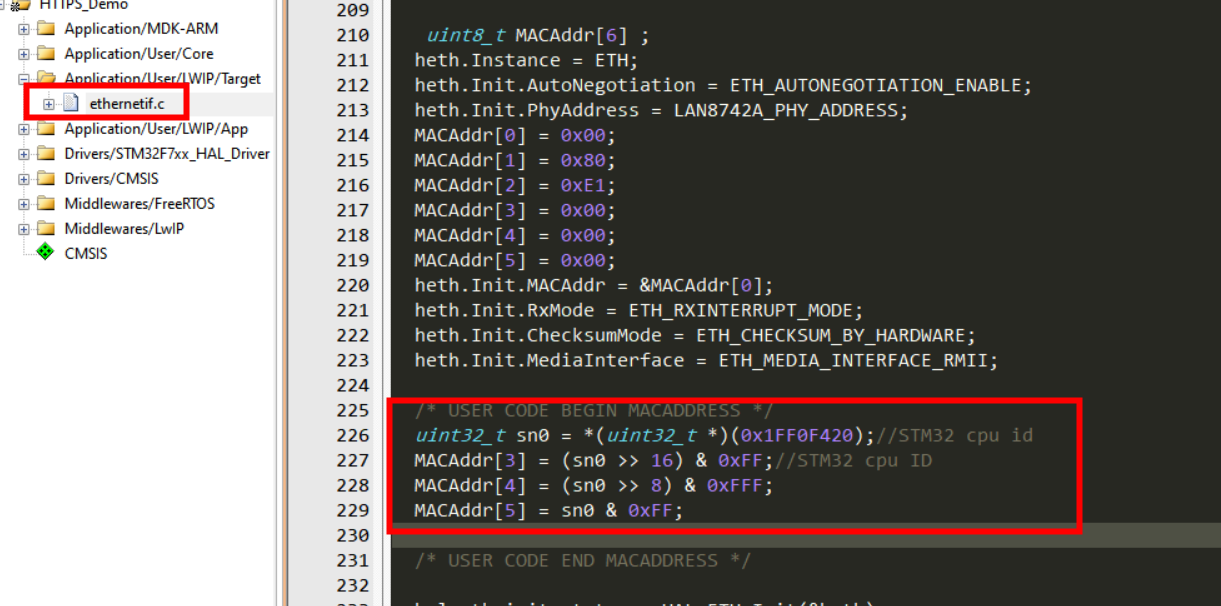1221x606 pixels.
Task: Click the 'heth.Init.MACAddr = &MACAddr[0];' line
Action: point(594,285)
